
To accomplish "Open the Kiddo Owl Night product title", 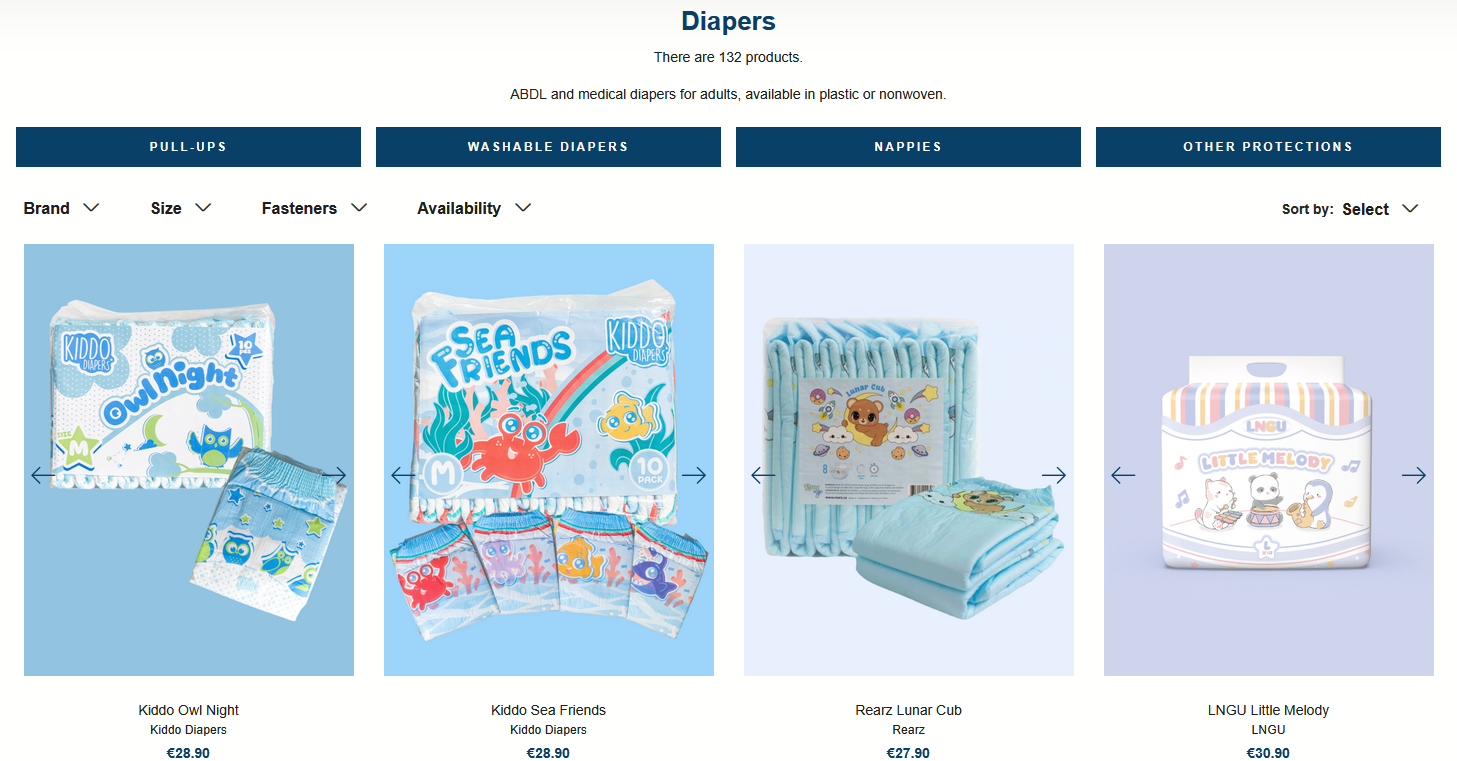I will click(x=189, y=710).
